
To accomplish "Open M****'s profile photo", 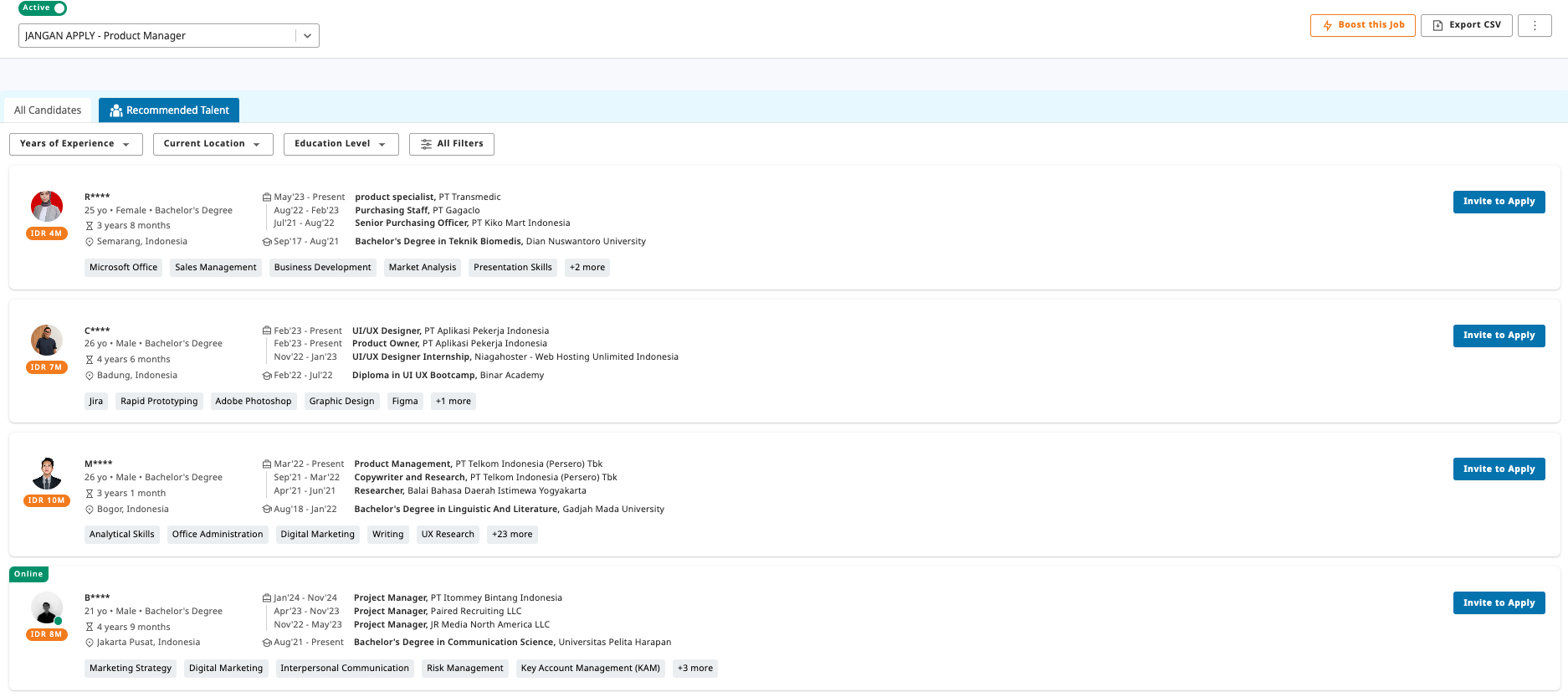I will tap(47, 473).
